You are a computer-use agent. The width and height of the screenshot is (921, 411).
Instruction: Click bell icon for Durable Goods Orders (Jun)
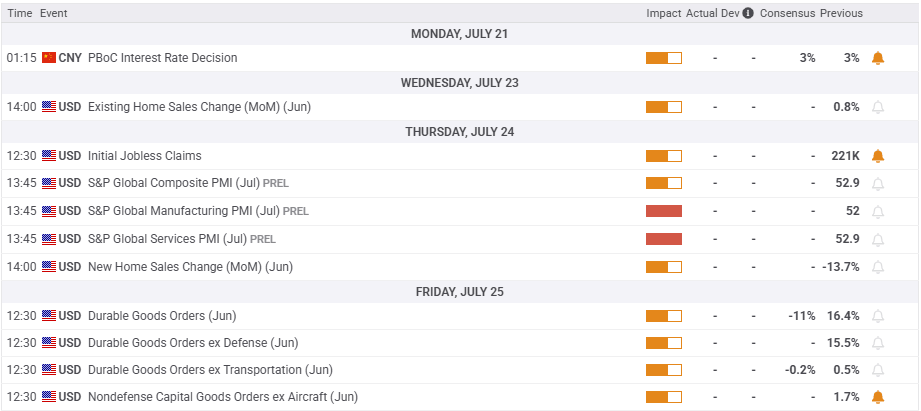[878, 316]
